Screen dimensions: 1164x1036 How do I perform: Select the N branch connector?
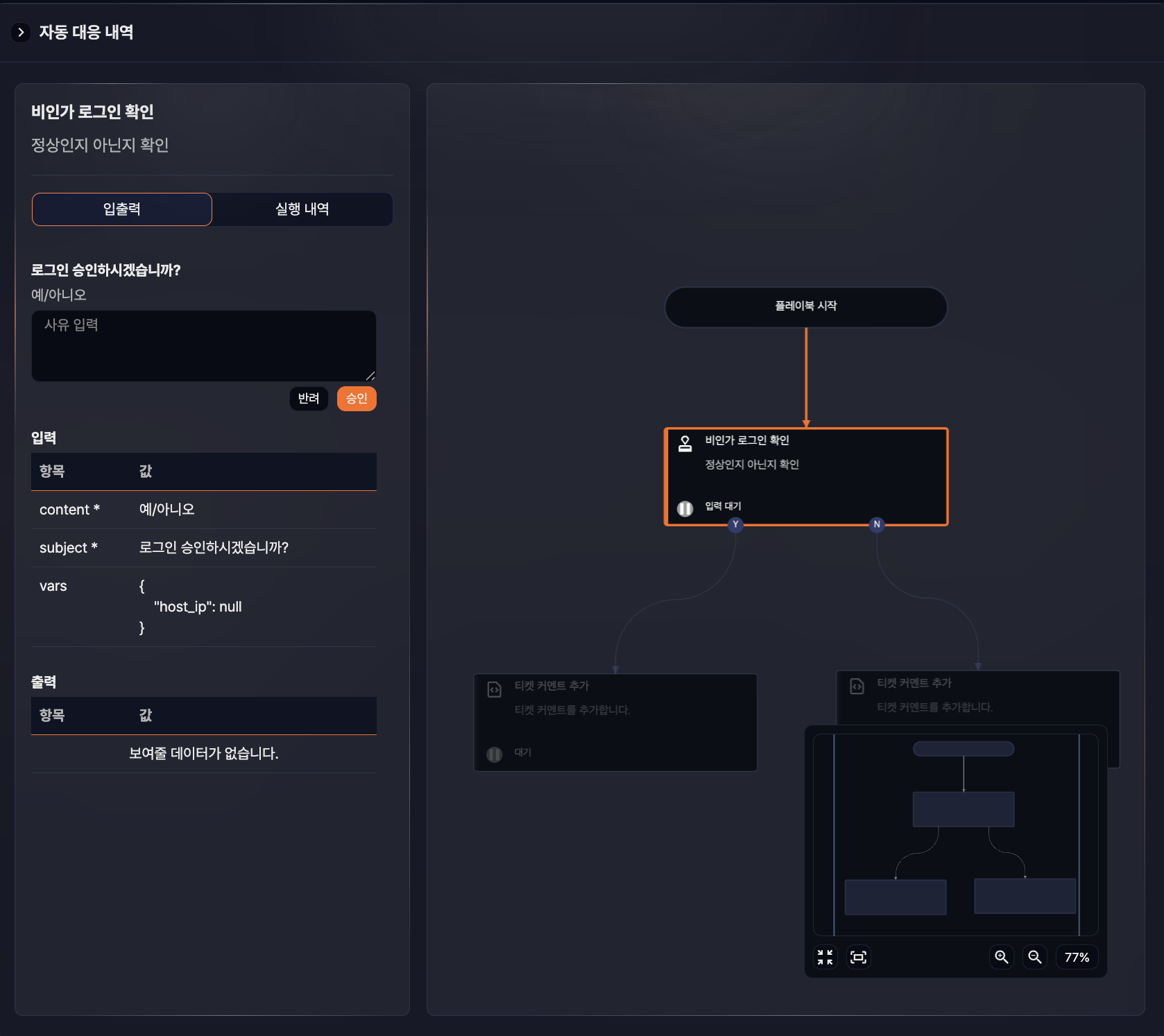(877, 524)
